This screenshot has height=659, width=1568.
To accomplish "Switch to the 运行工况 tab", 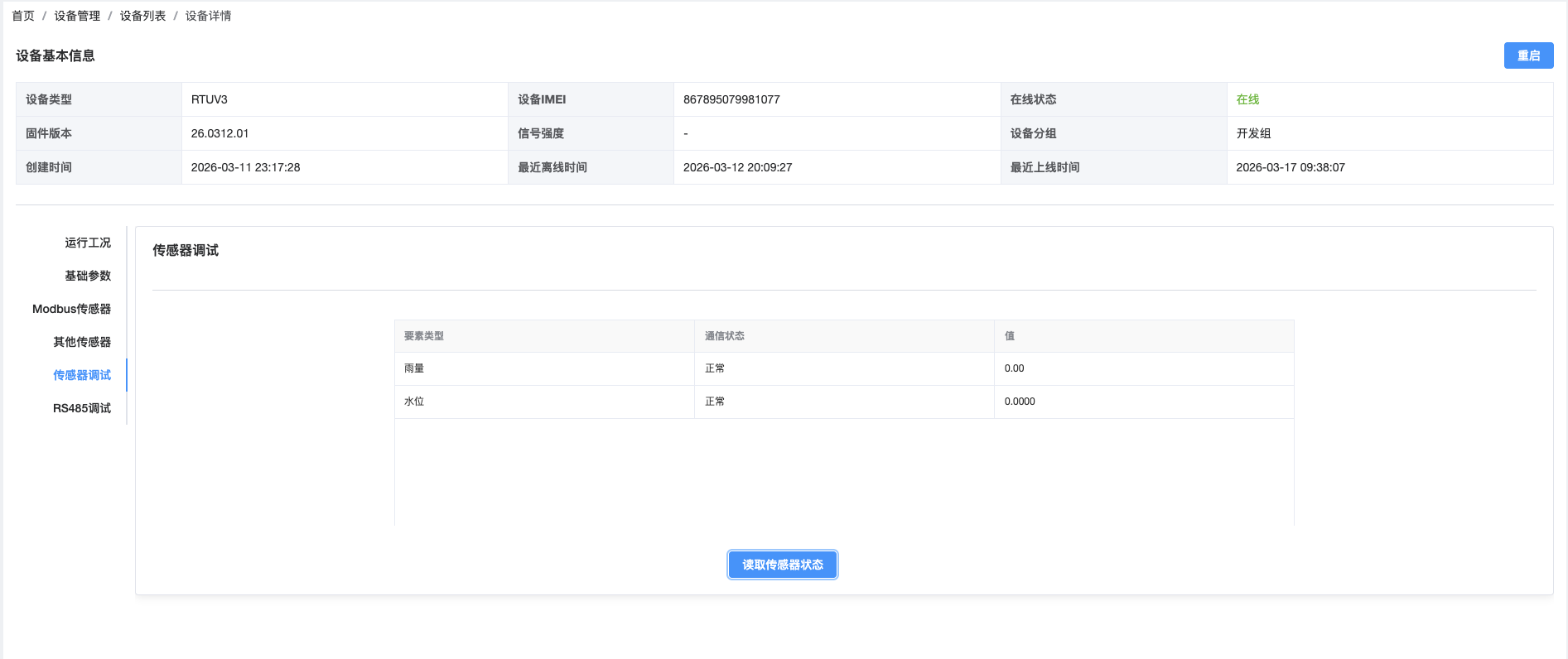I will 87,243.
